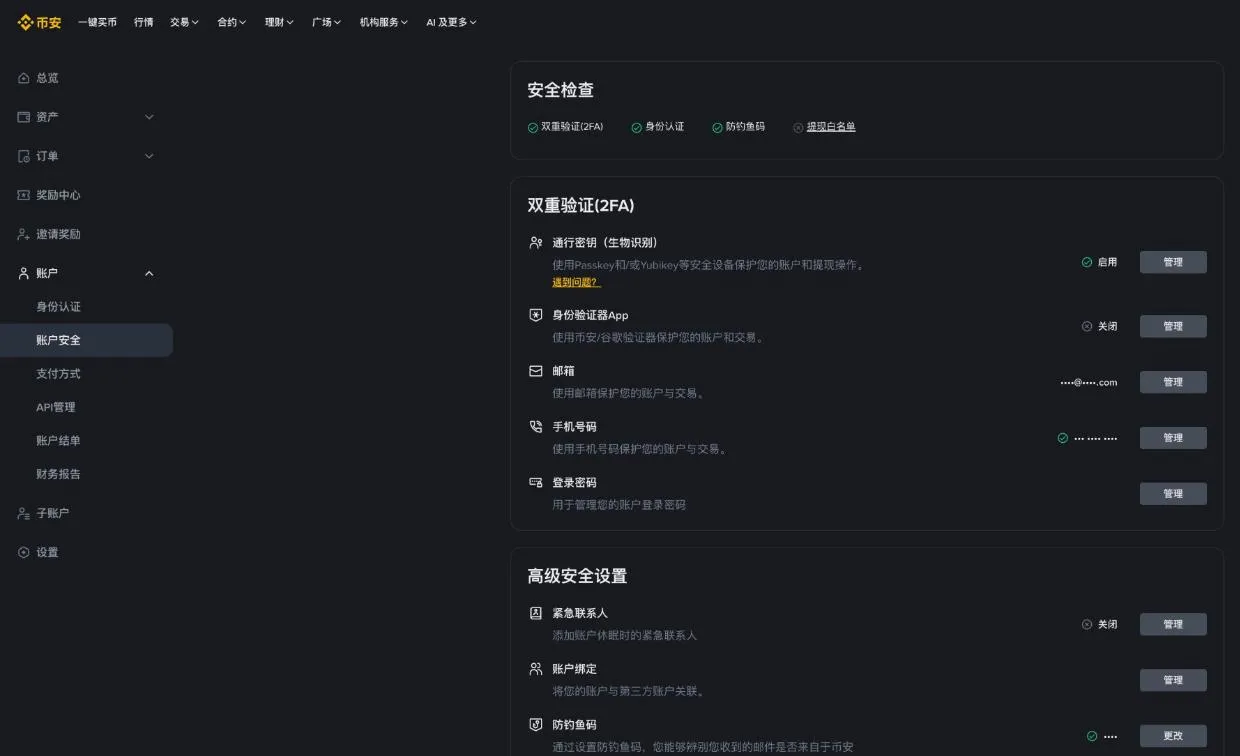Click the masked email address text
This screenshot has width=1240, height=756.
(x=1089, y=382)
